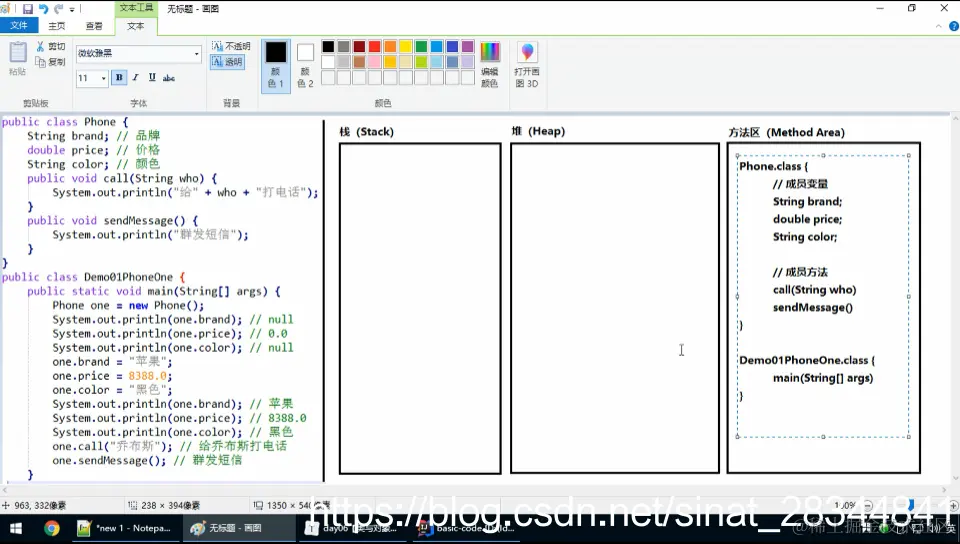Screen dimensions: 960x544
Task: Click the zoom in plus button
Action: tap(954, 505)
